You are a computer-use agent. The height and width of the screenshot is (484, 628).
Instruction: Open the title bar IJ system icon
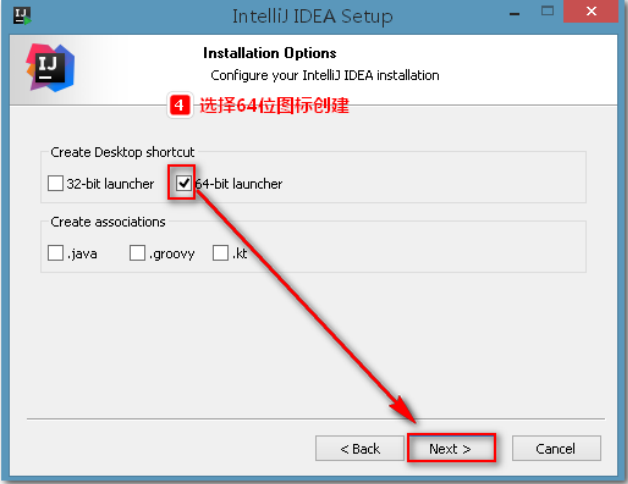click(22, 16)
